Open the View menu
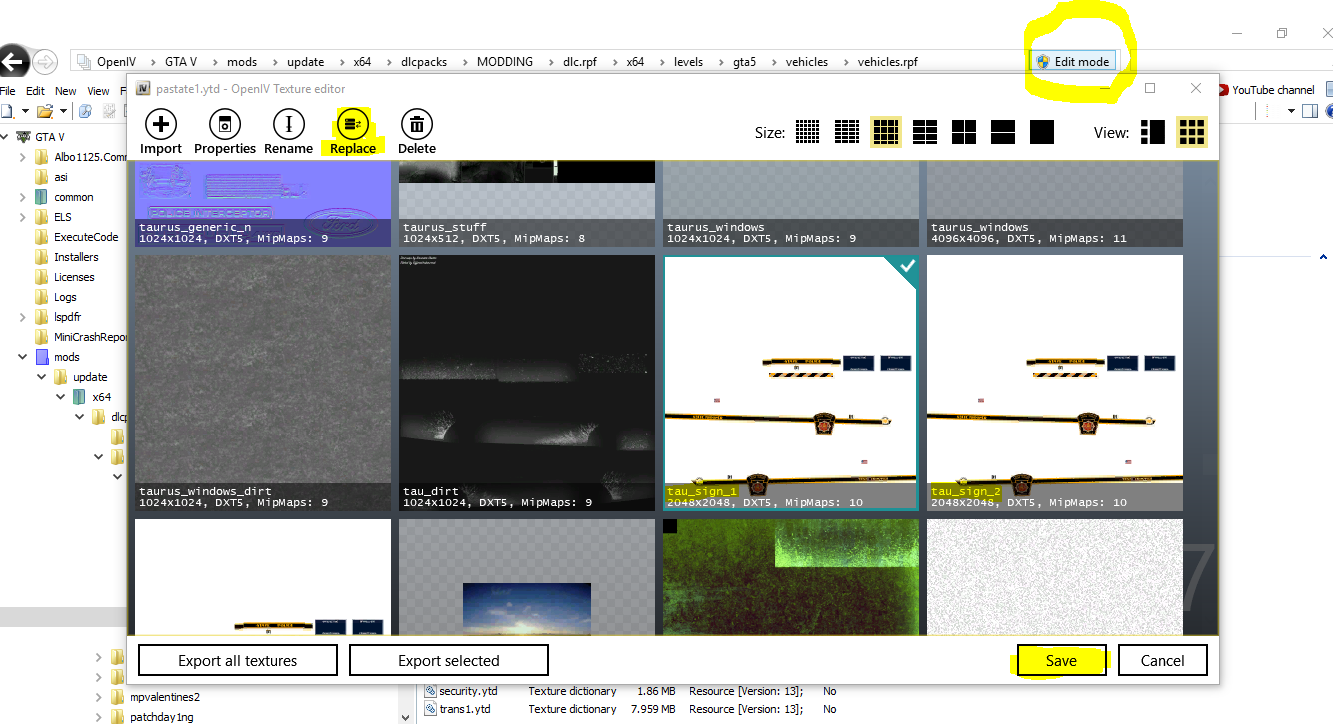1333x724 pixels. [98, 91]
